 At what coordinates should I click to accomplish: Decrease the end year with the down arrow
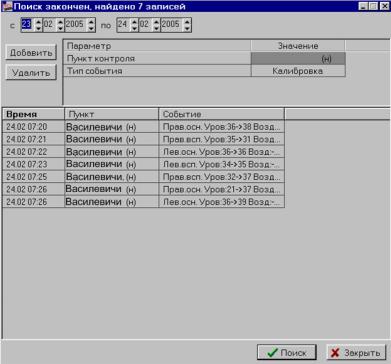(187, 28)
